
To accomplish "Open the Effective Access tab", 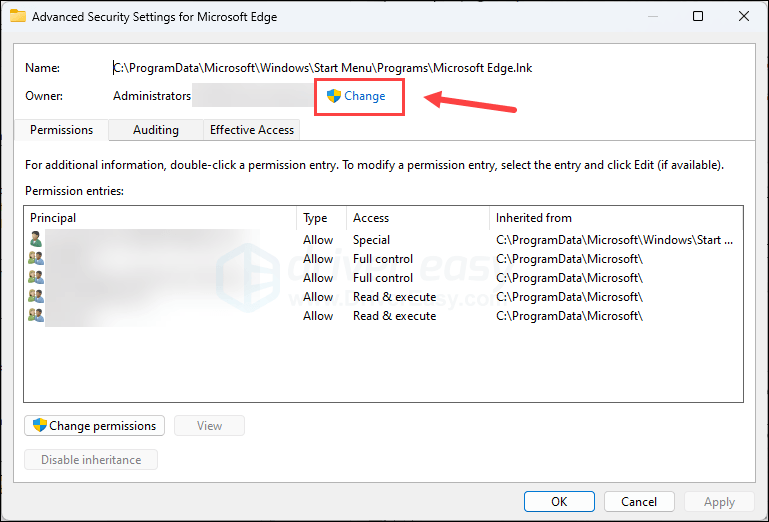I will tap(251, 130).
